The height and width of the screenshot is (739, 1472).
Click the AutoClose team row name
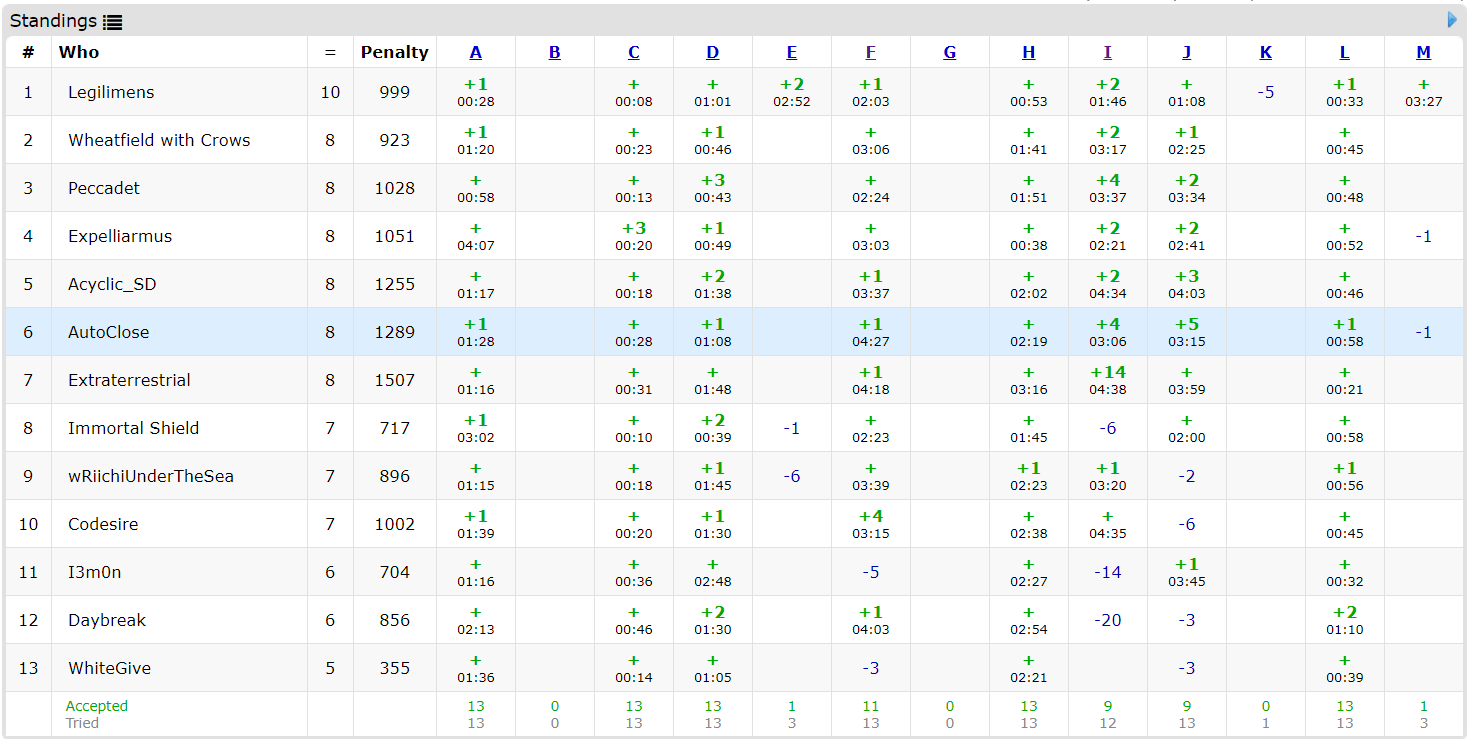pyautogui.click(x=108, y=332)
